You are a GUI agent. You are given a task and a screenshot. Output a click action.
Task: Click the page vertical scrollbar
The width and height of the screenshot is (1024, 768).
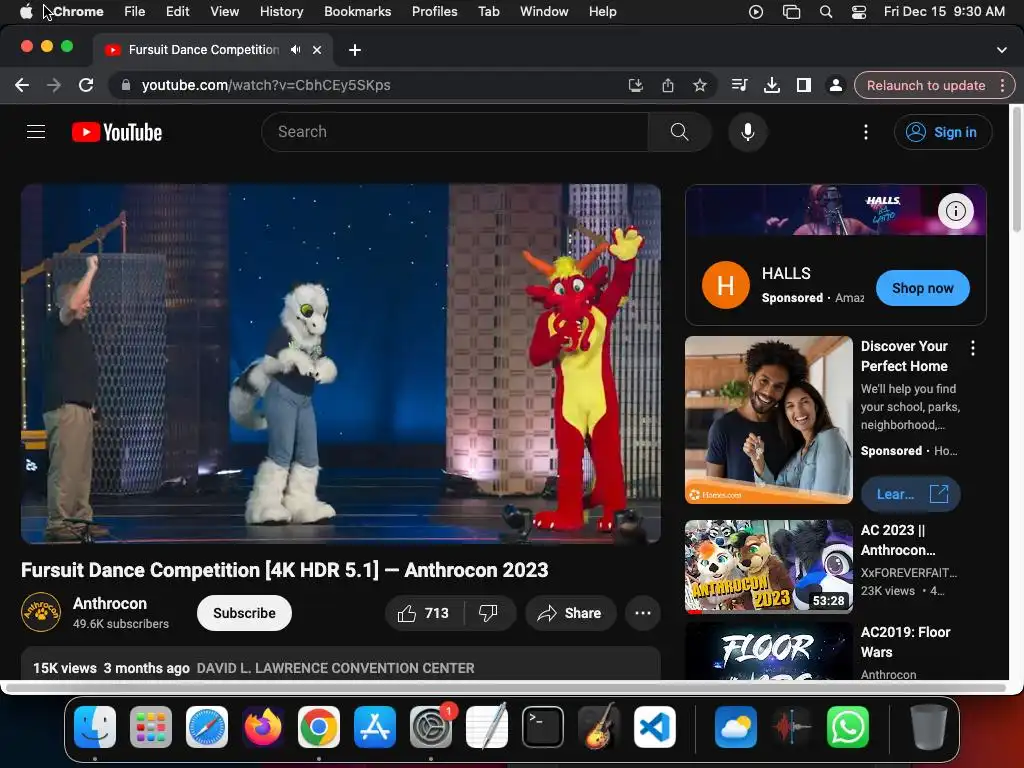pyautogui.click(x=1016, y=168)
